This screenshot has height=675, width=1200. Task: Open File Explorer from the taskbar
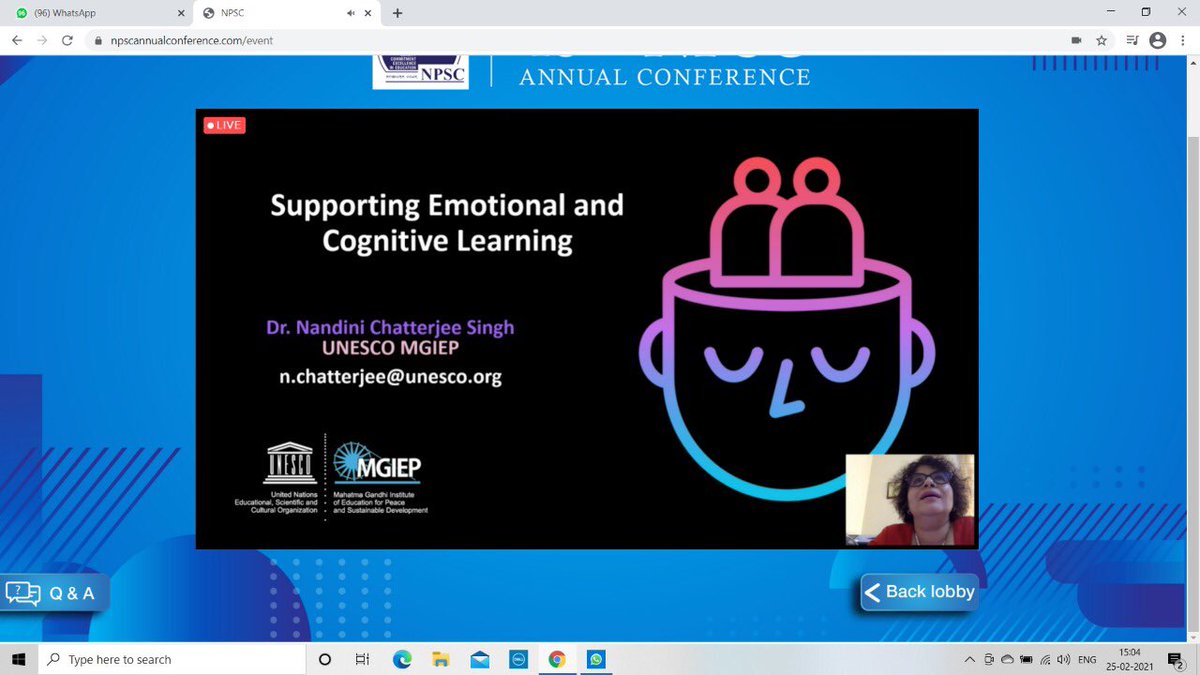(x=440, y=660)
